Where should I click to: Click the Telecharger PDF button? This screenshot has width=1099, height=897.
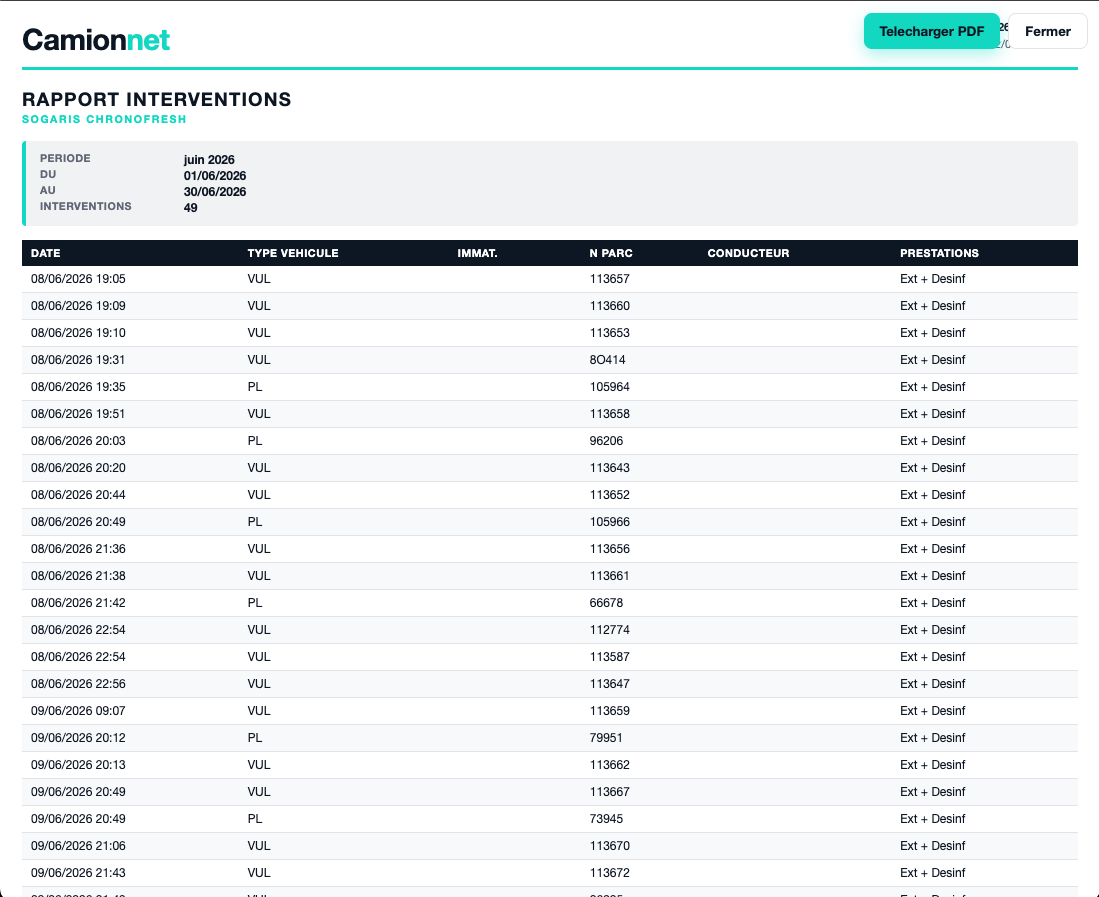coord(931,32)
